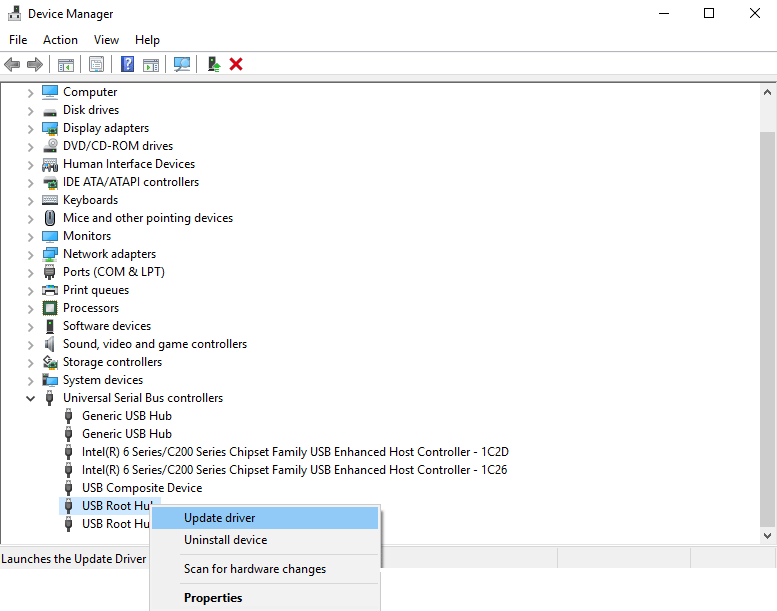Screen dimensions: 777x611
Task: Click the Show/Hide Action Pane toolbar icon
Action: coord(151,64)
